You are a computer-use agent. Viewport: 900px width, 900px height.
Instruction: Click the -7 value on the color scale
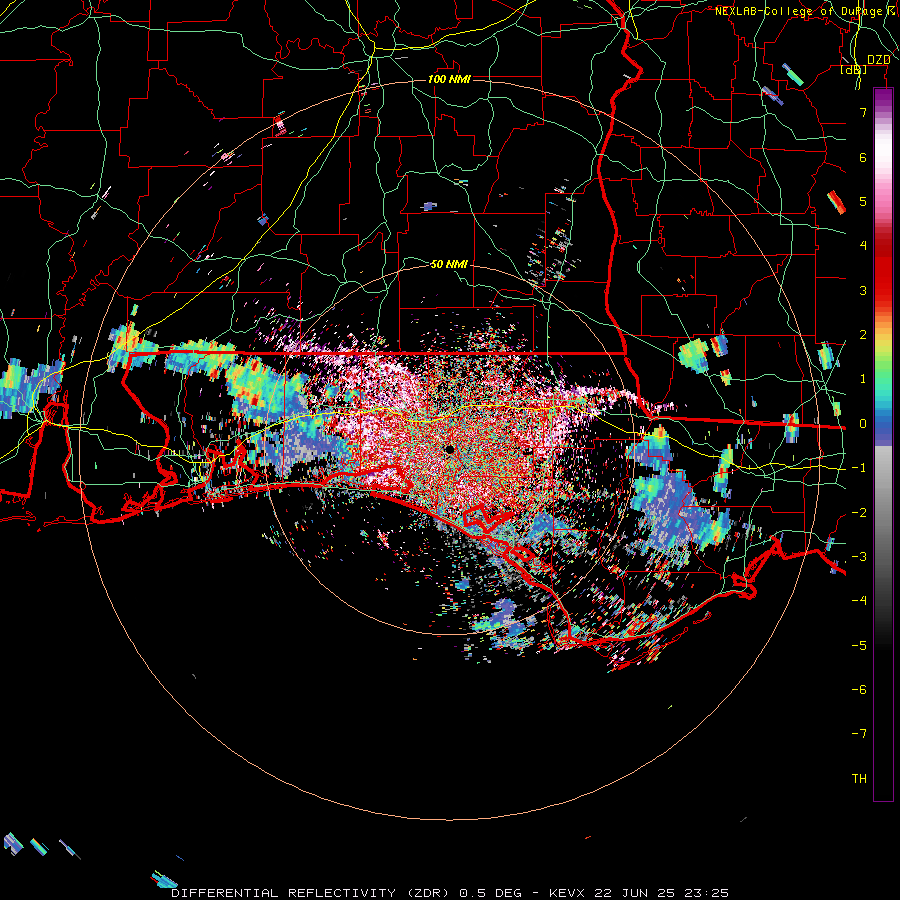click(859, 734)
